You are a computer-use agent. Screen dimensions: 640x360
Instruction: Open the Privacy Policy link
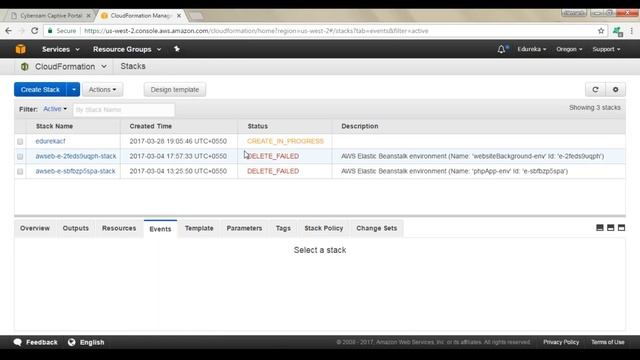click(x=561, y=342)
